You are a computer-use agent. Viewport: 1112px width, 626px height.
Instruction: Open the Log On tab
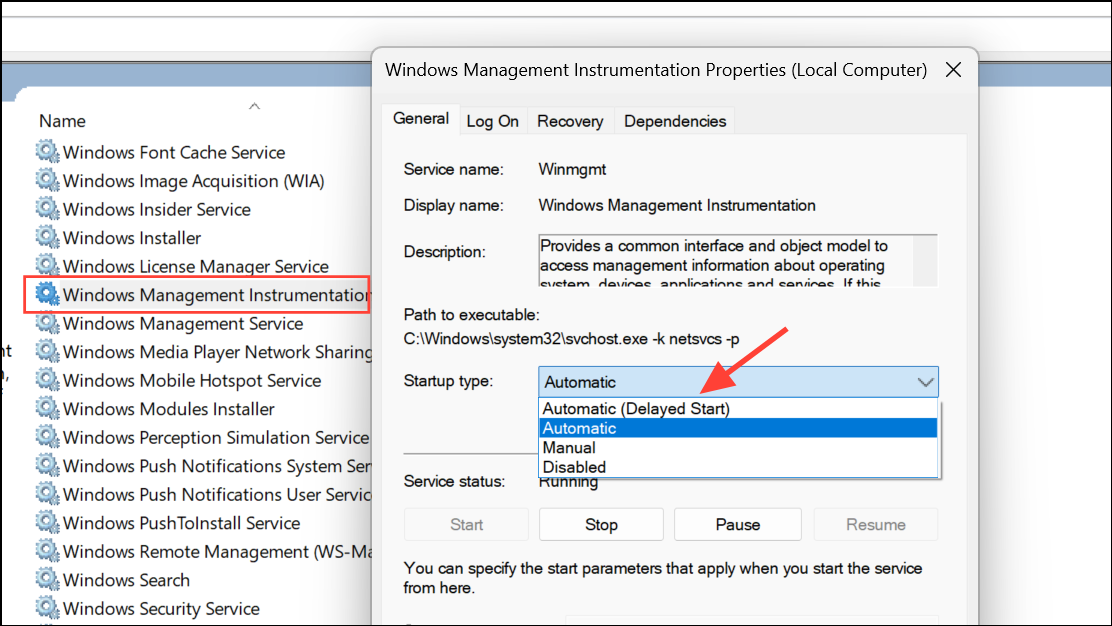[492, 121]
